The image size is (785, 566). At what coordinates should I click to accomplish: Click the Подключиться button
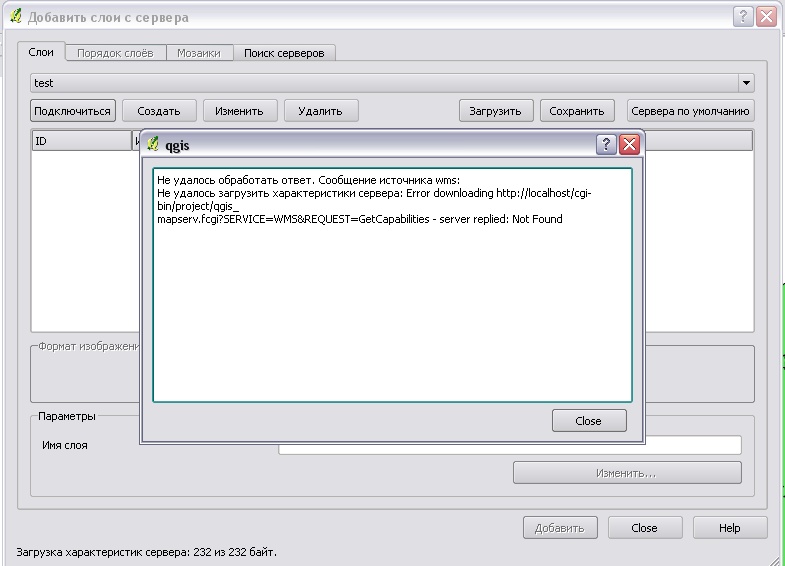click(73, 111)
